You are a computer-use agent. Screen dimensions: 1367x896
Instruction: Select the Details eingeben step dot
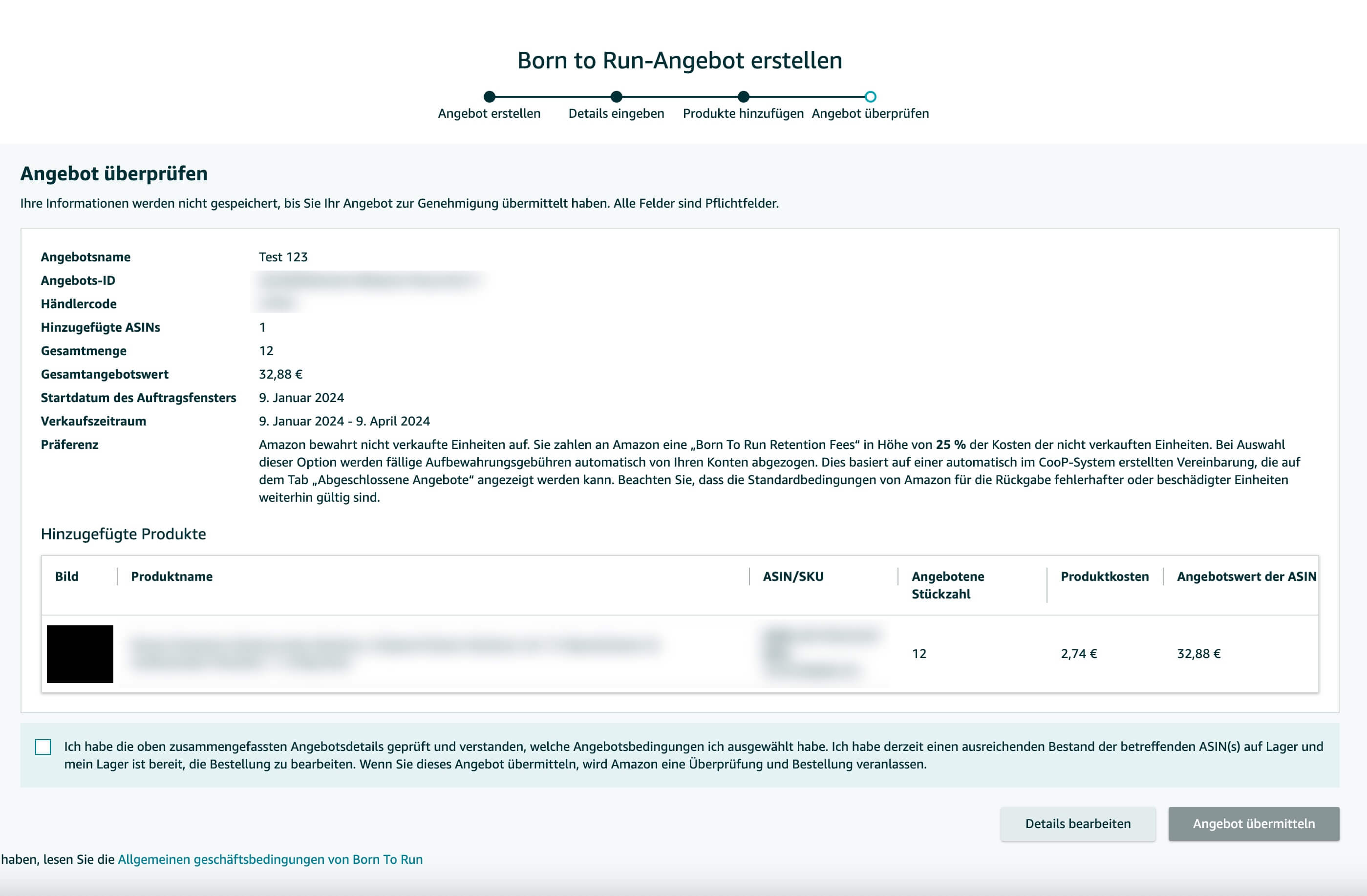616,97
